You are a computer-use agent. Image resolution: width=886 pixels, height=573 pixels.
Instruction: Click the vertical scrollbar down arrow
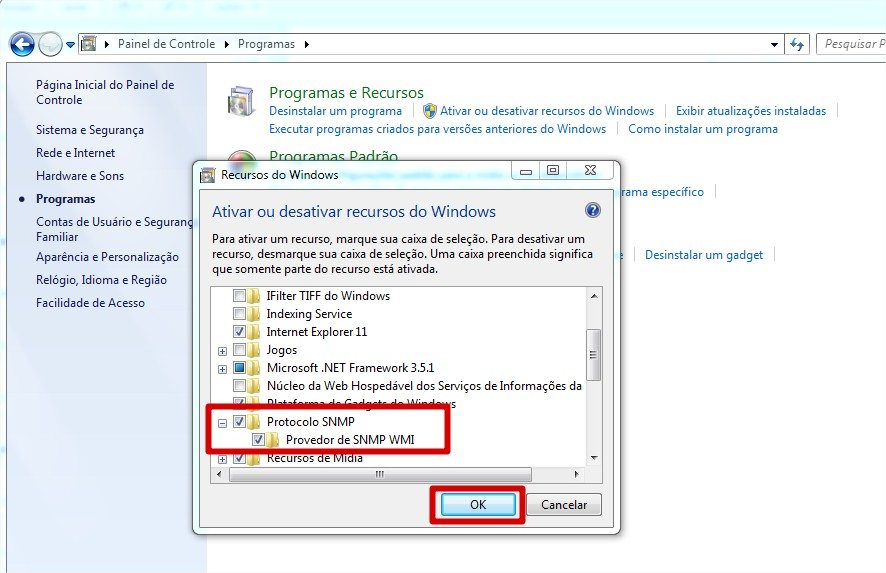tap(594, 458)
